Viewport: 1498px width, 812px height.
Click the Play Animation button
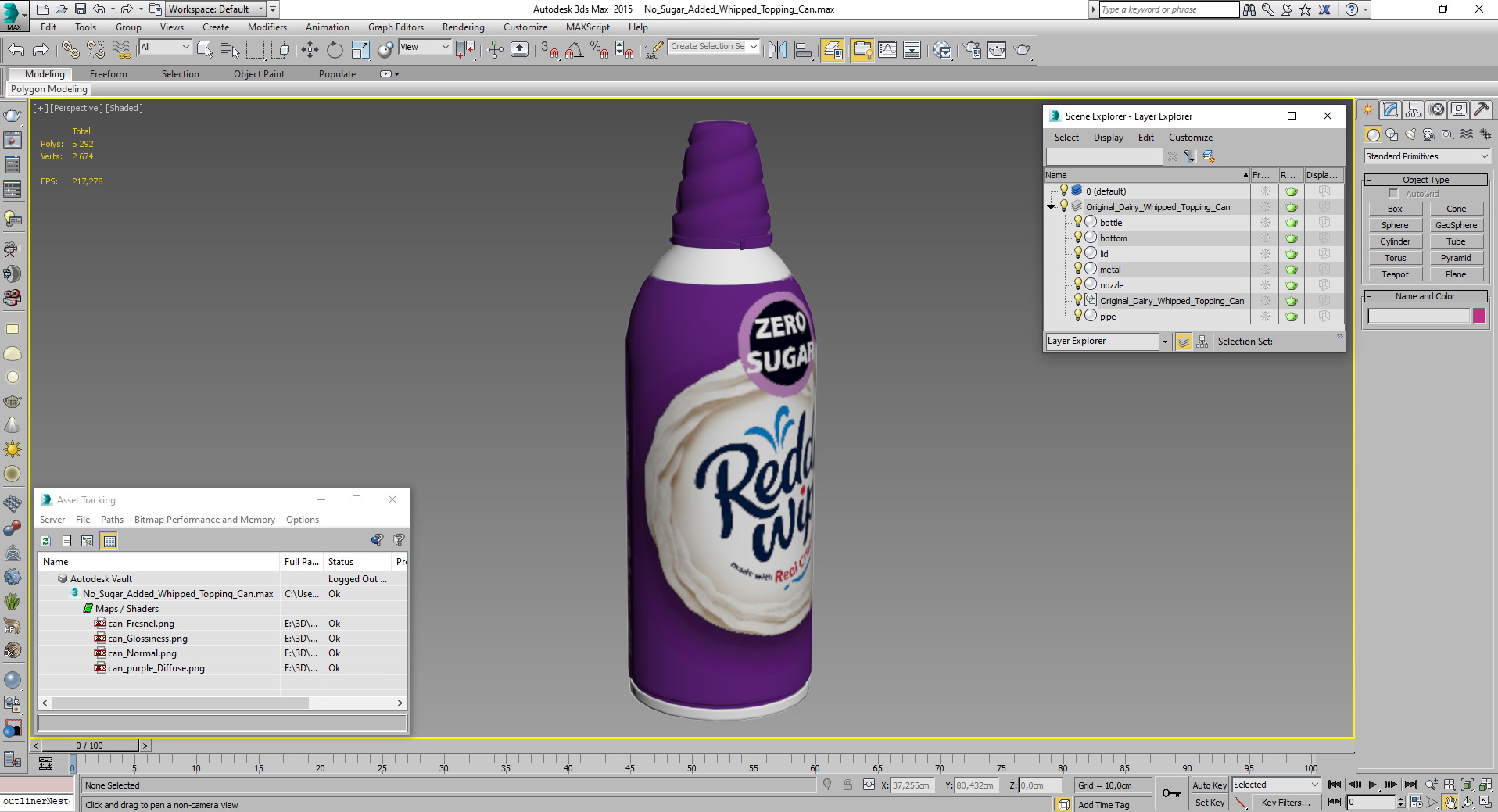(x=1372, y=785)
